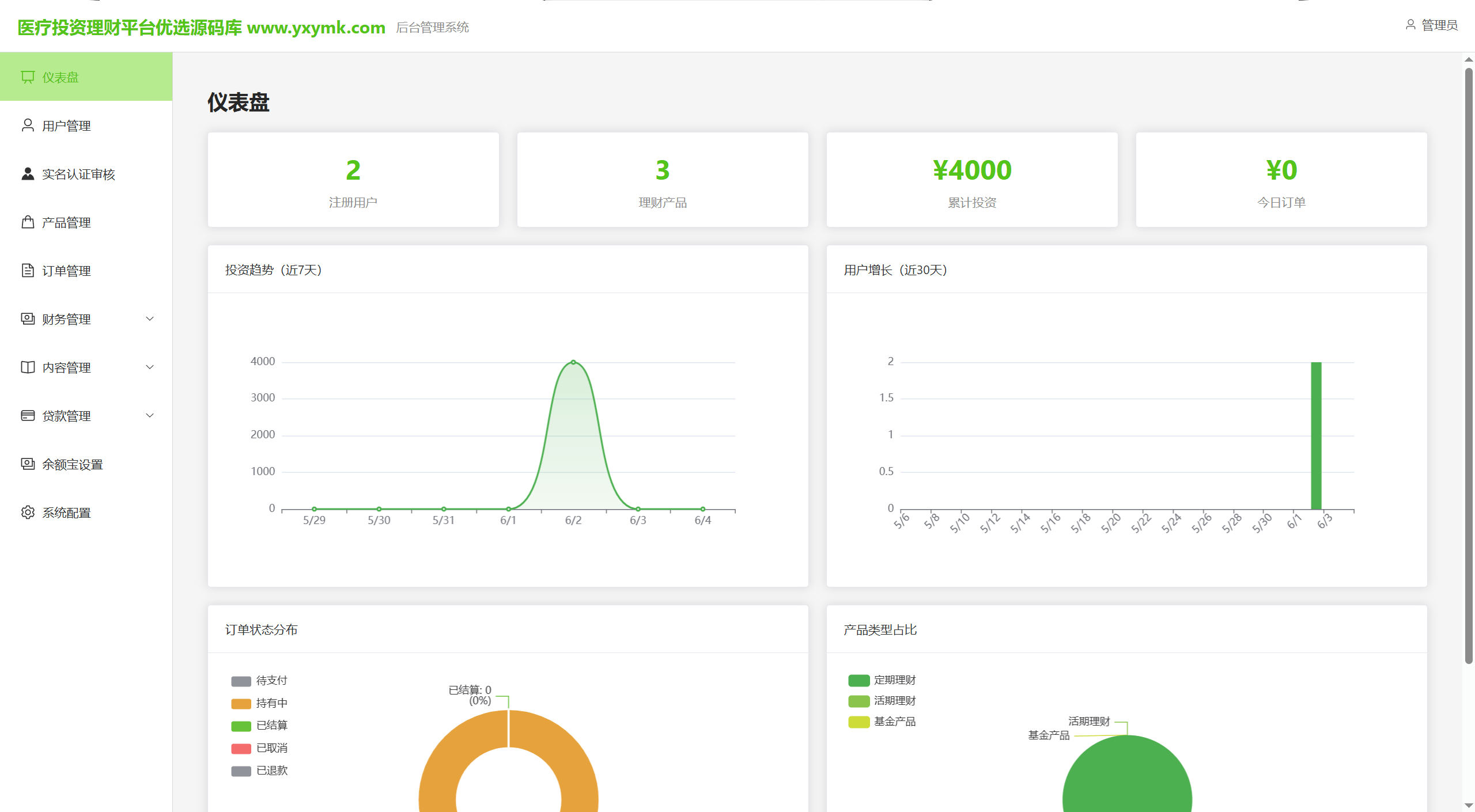Toggle 持有中 legend entry in order chart
Screen dimensions: 1475x812
259,703
